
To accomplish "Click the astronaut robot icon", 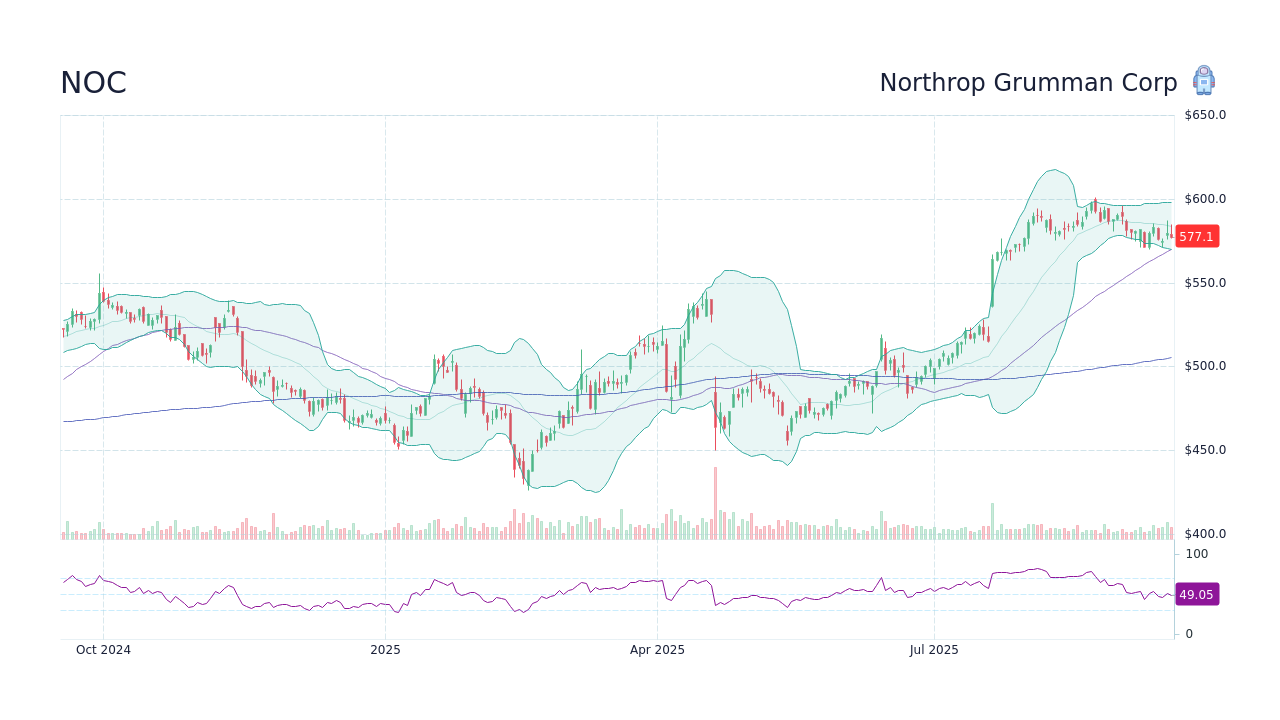I will tap(1204, 80).
